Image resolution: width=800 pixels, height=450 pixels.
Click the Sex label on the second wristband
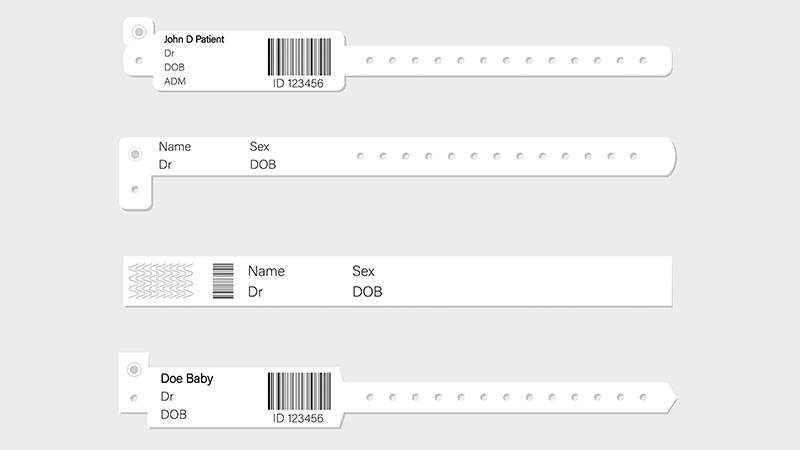pos(259,147)
